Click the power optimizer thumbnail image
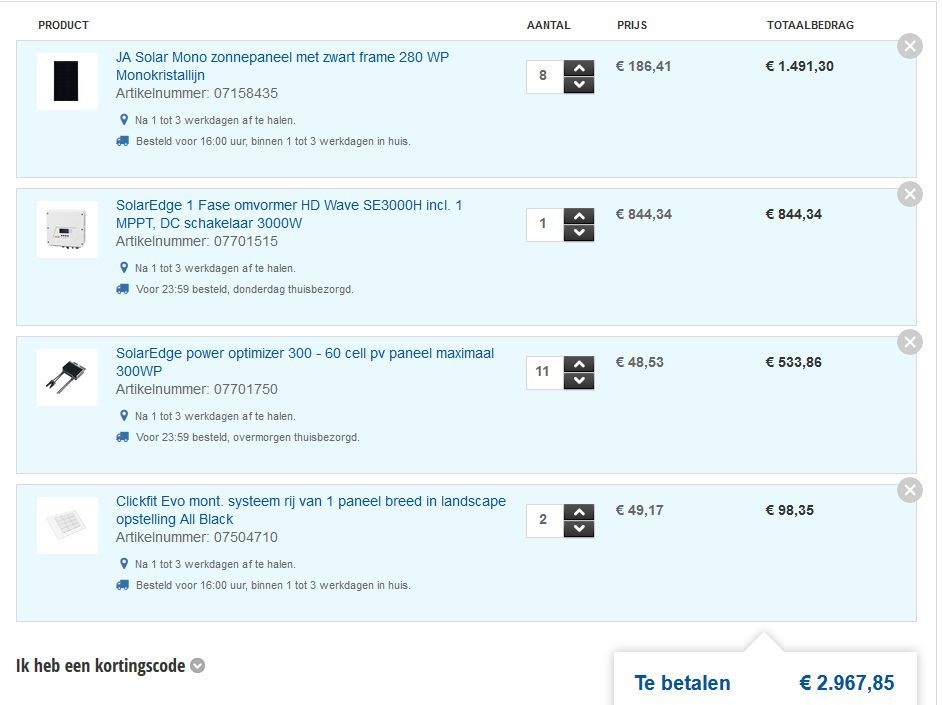Viewport: 942px width, 705px height. point(67,377)
